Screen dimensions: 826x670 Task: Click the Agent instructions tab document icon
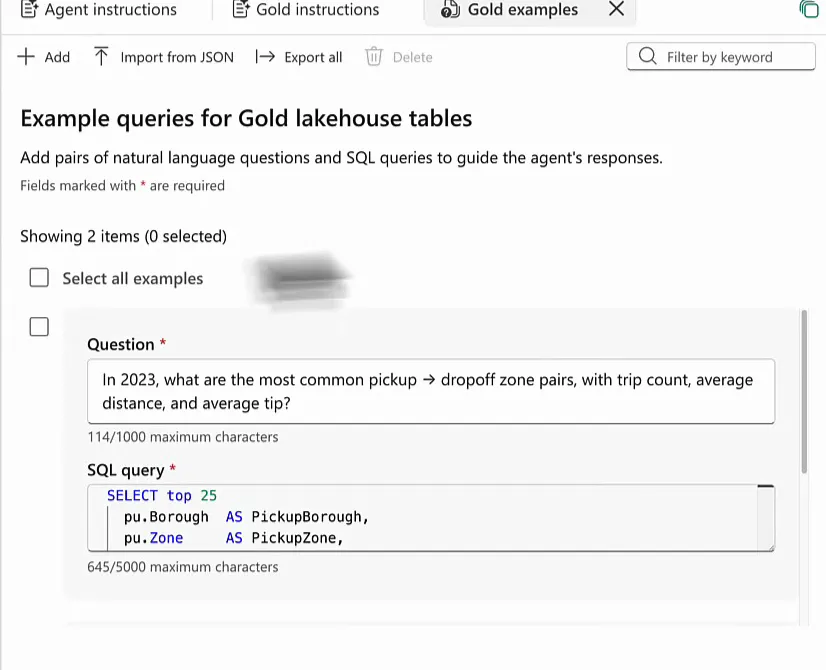[x=29, y=9]
